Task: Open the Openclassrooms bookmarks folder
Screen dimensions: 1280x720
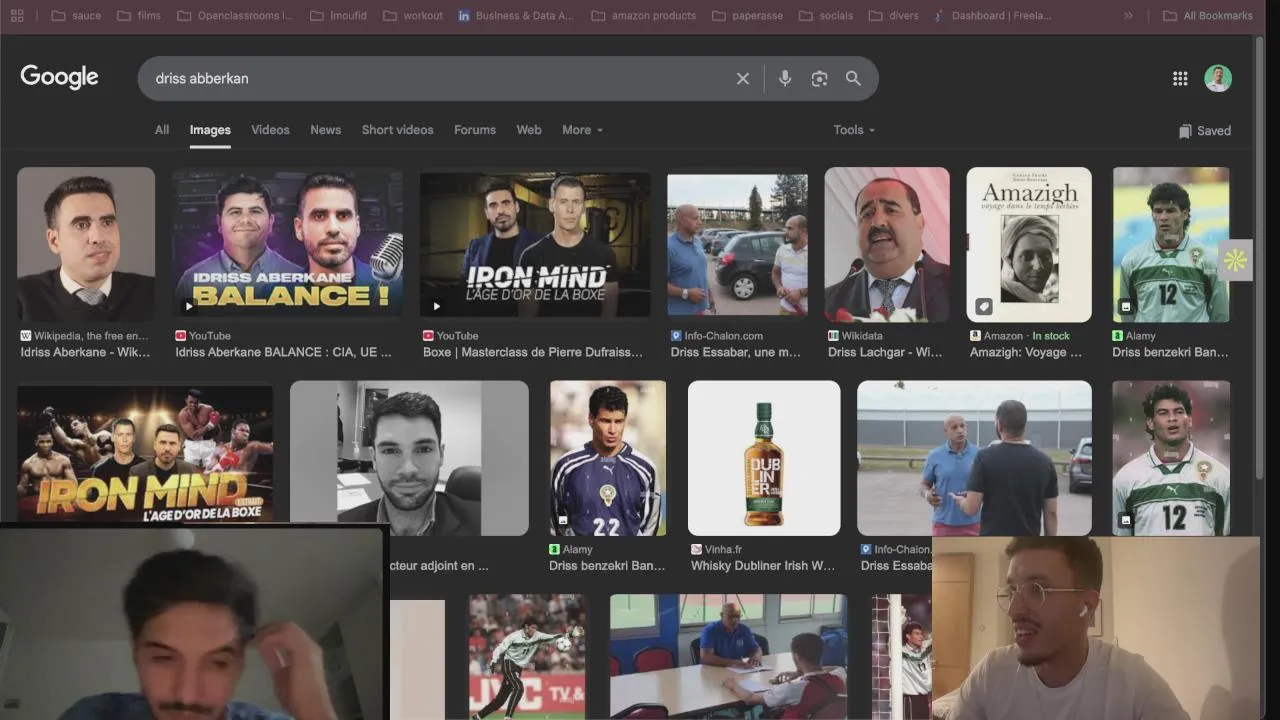Action: [235, 16]
